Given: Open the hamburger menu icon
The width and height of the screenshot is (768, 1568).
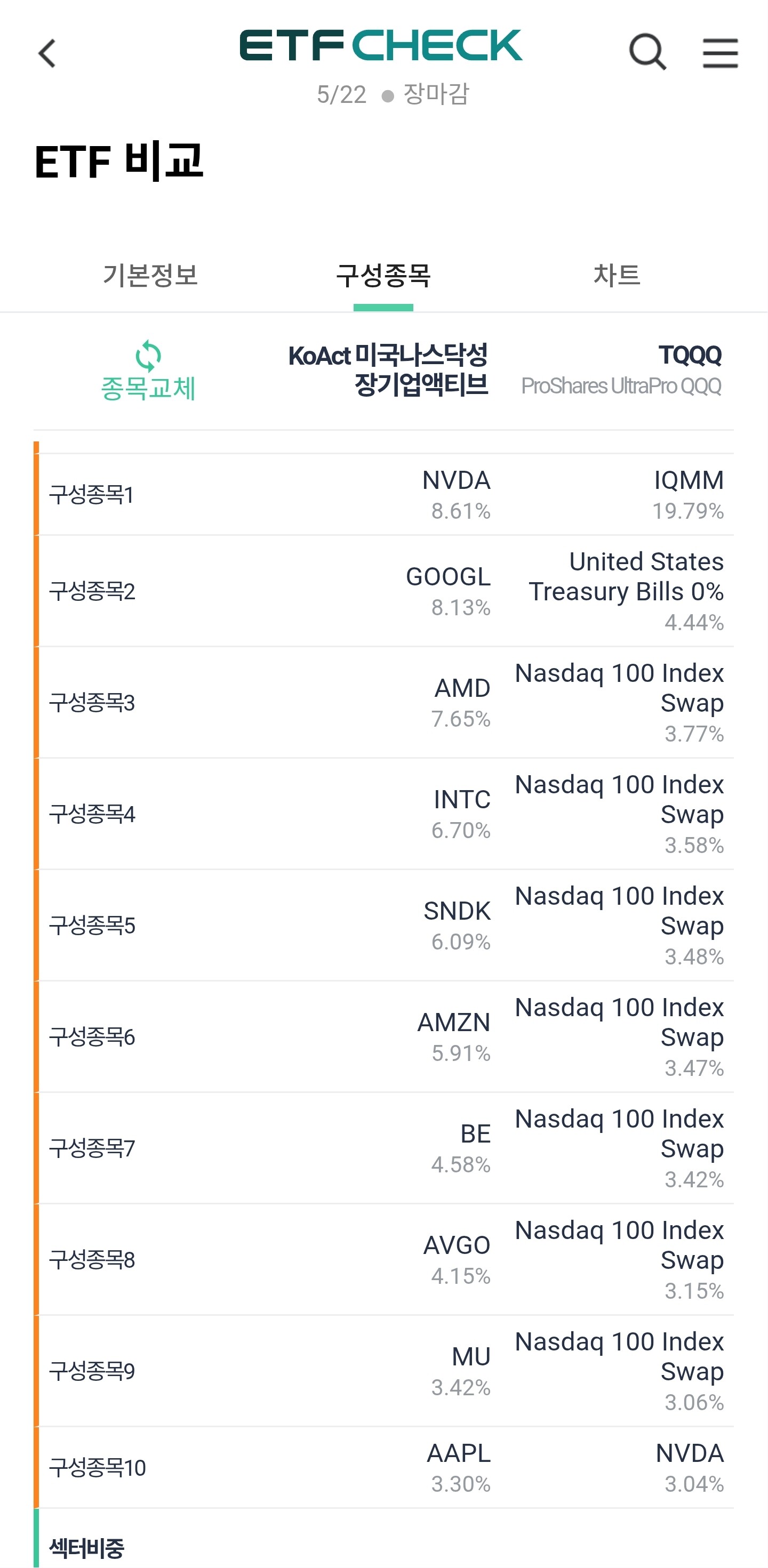Looking at the screenshot, I should click(x=721, y=53).
